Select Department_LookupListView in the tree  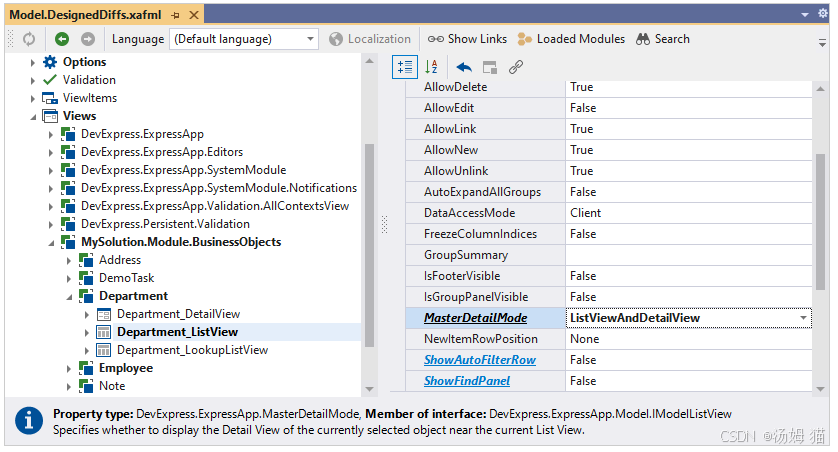point(192,350)
